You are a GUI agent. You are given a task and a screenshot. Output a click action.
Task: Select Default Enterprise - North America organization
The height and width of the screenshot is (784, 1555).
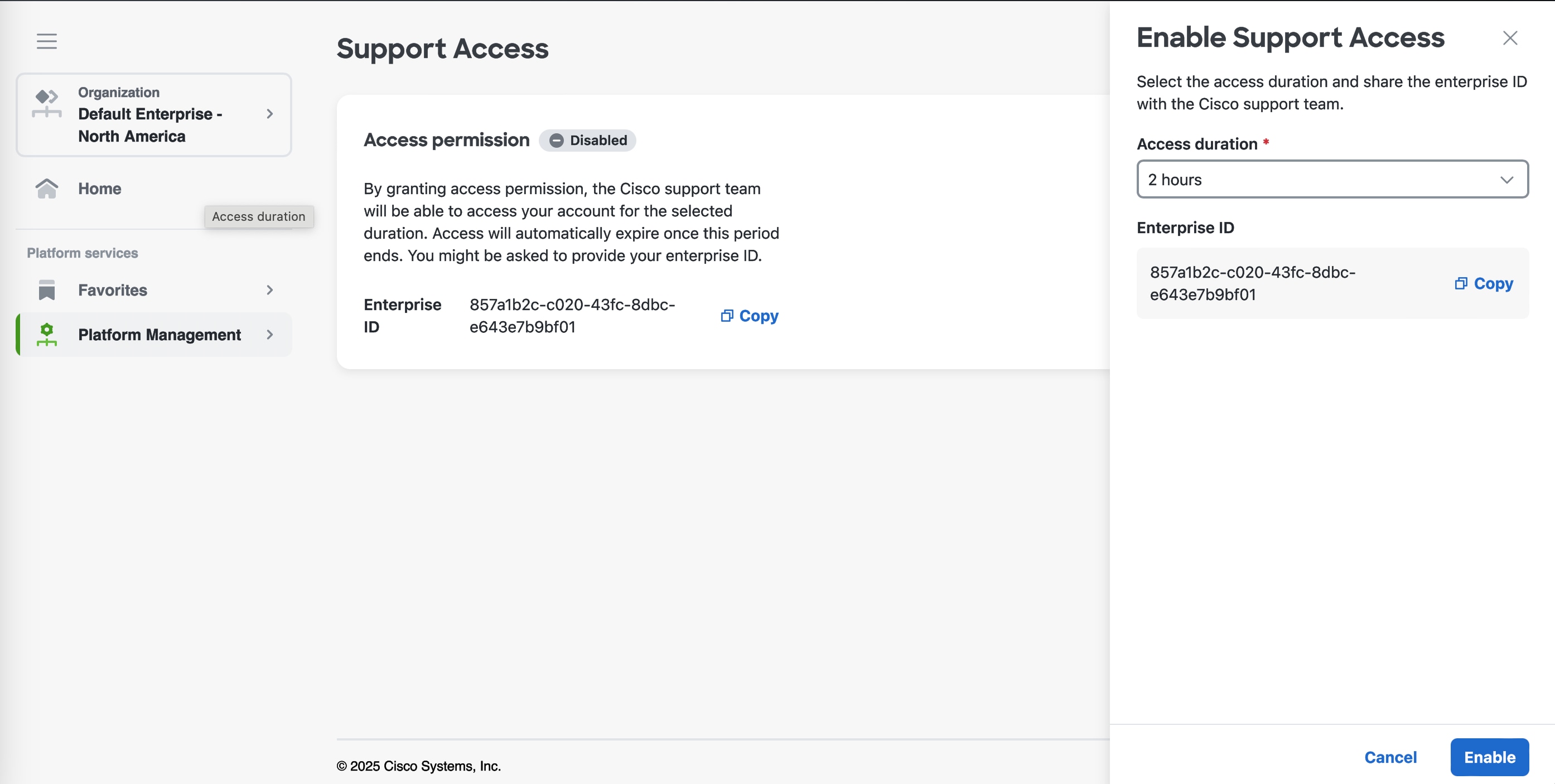tap(154, 115)
